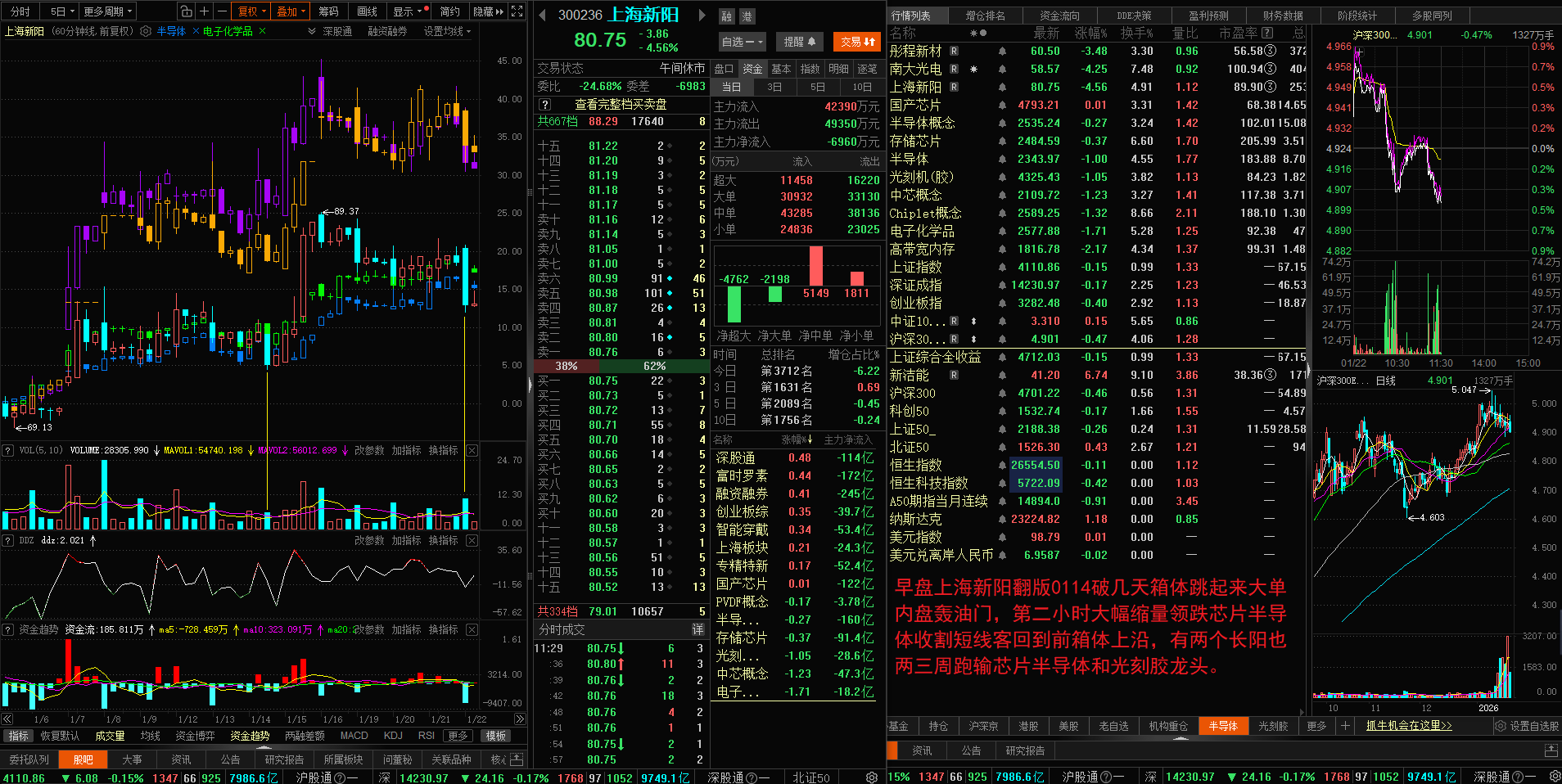Set a price alert with 提醒 bell
Screen dimensions: 1562x784
point(800,42)
